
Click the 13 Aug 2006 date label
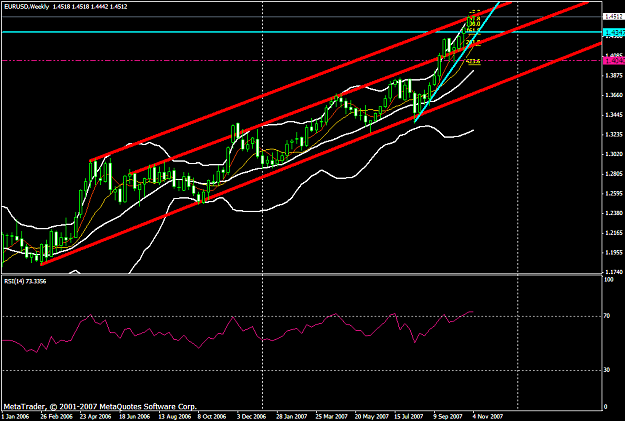coord(175,417)
